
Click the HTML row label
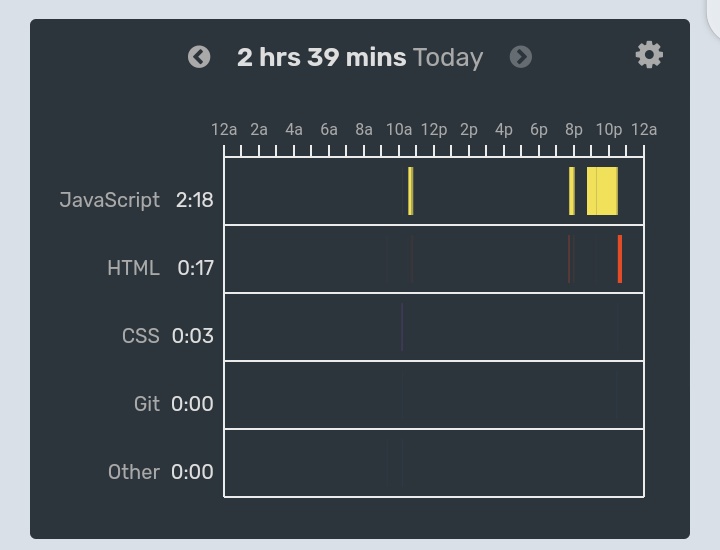coord(134,268)
